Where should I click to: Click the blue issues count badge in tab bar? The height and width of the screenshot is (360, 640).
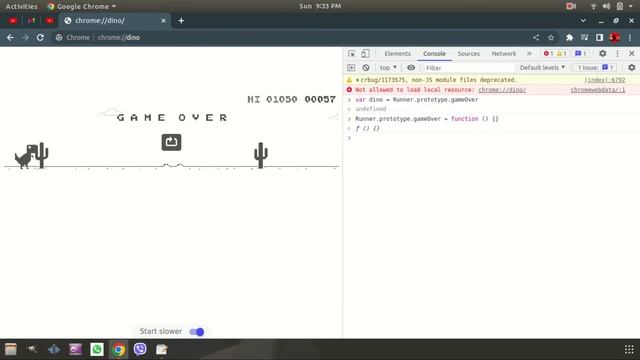(x=581, y=53)
